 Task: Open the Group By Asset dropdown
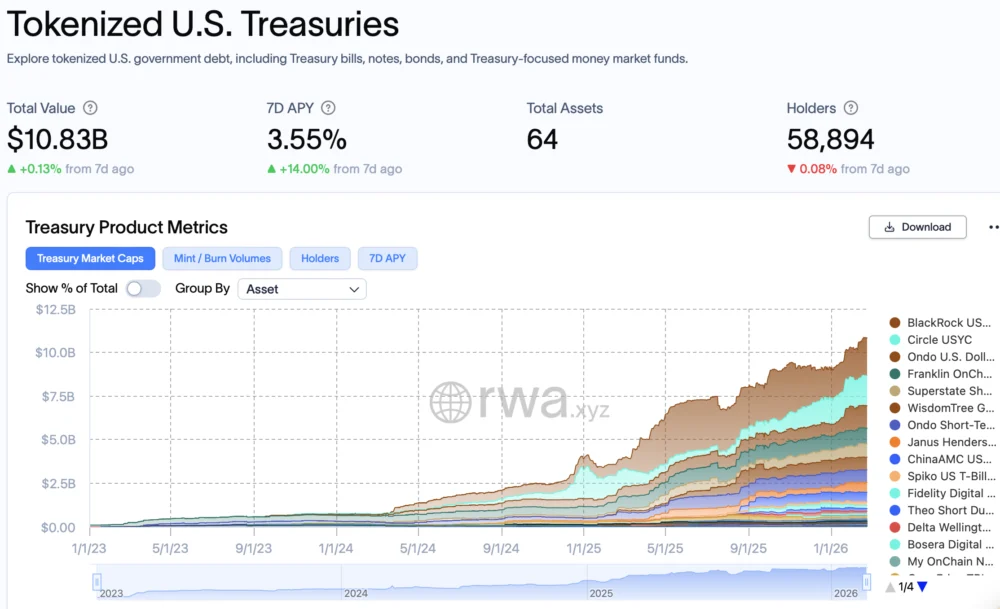301,288
